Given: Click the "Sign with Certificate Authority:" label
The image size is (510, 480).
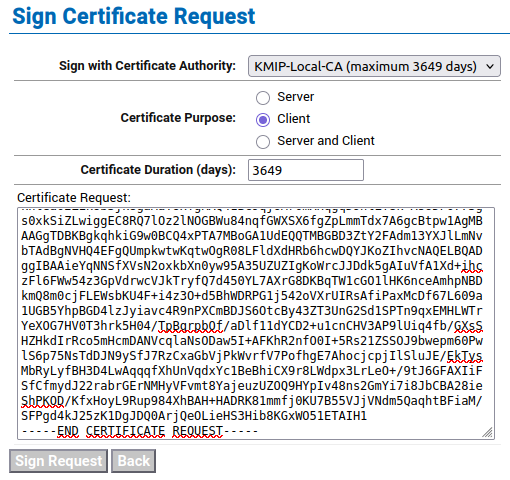Looking at the screenshot, I should [x=147, y=66].
